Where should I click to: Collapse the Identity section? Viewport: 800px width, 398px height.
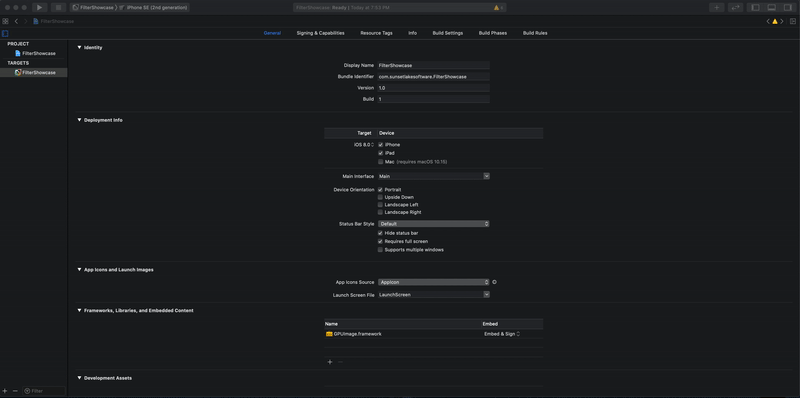(79, 47)
